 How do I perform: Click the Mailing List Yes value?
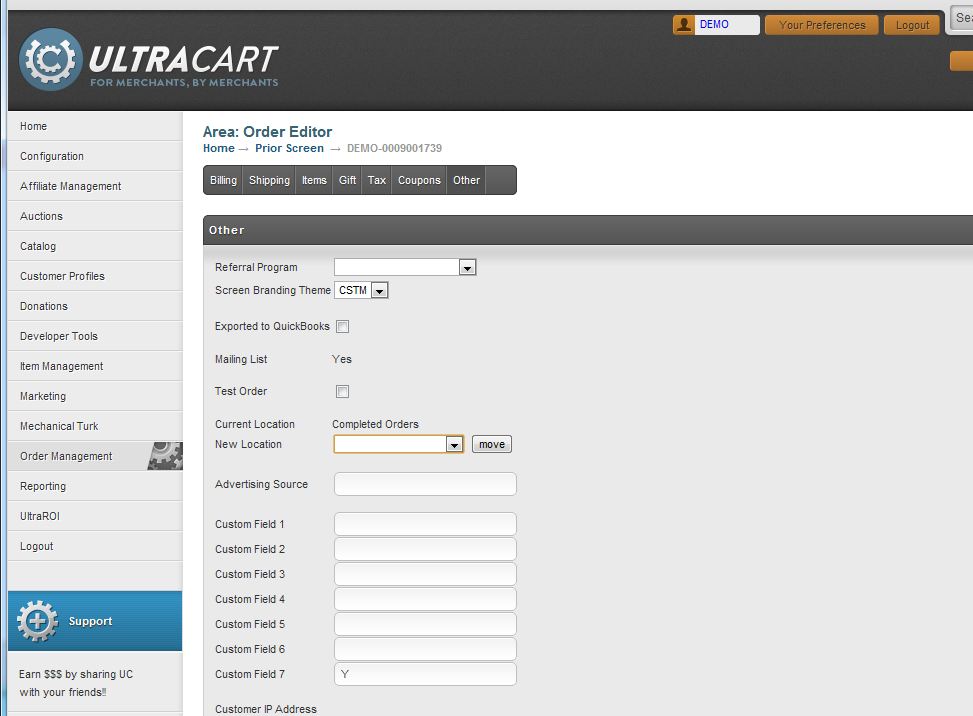[x=342, y=359]
